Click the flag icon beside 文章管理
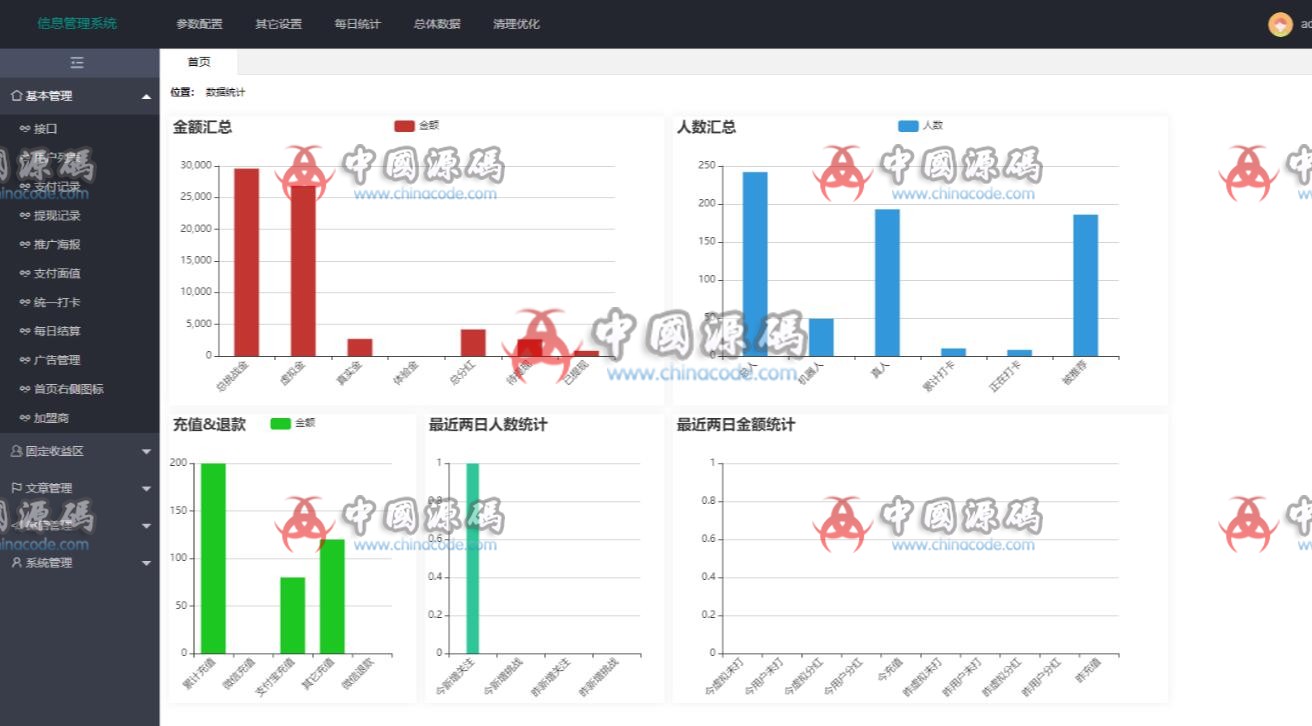The width and height of the screenshot is (1312, 726). [x=16, y=488]
